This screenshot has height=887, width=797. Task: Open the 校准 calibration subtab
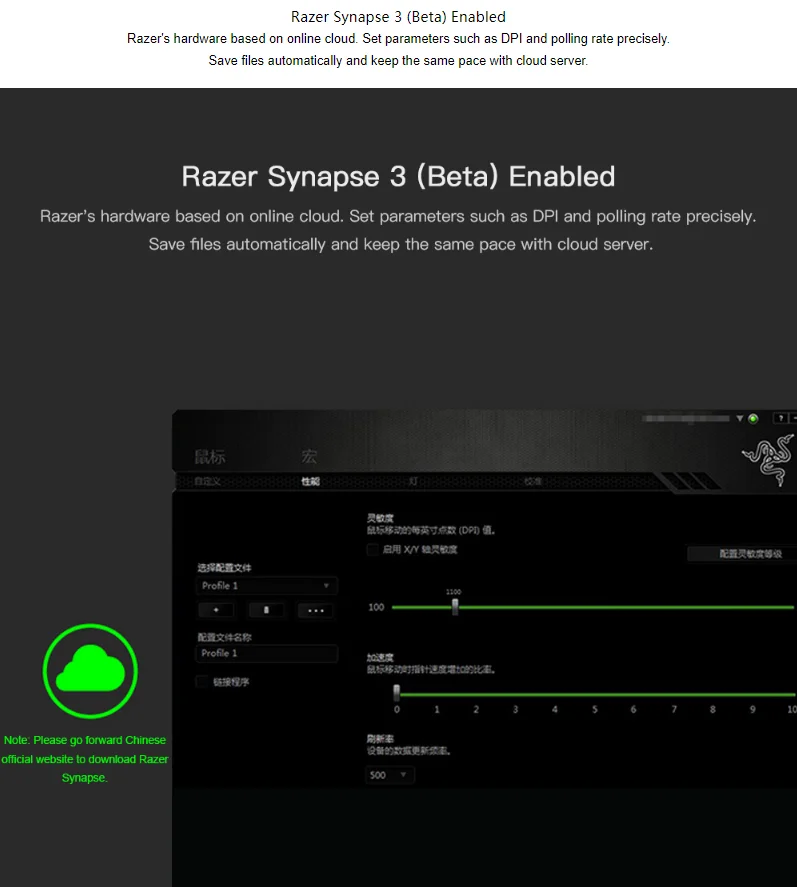point(533,481)
